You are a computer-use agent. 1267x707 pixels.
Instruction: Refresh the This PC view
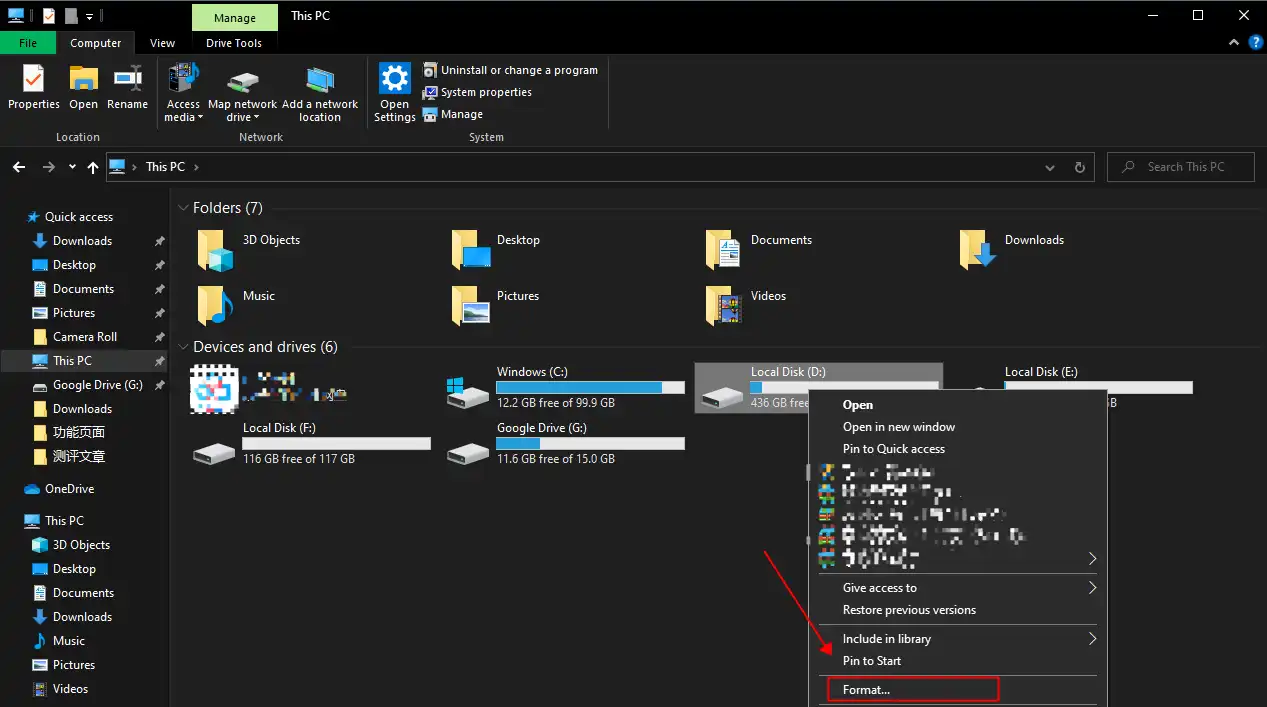click(x=1079, y=167)
